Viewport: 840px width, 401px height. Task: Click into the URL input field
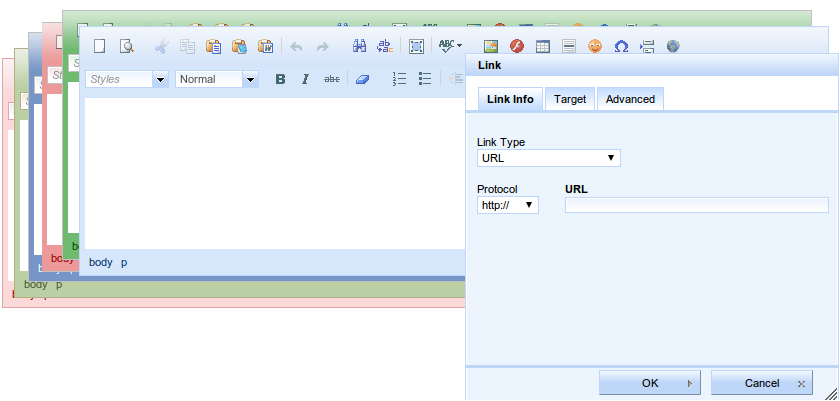coord(696,205)
